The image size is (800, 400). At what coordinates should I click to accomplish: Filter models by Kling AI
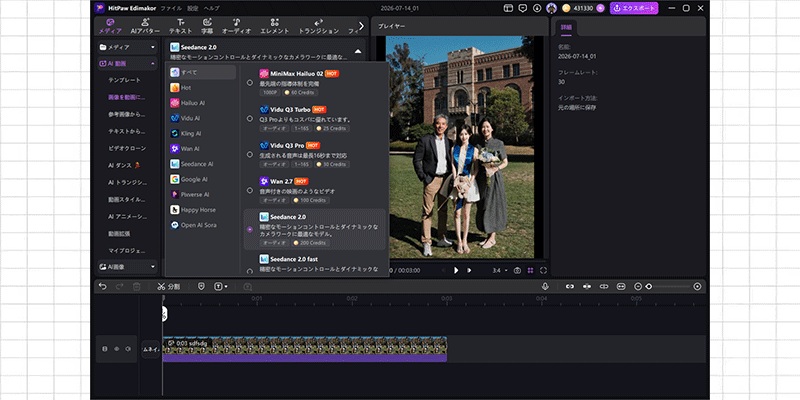(x=203, y=133)
